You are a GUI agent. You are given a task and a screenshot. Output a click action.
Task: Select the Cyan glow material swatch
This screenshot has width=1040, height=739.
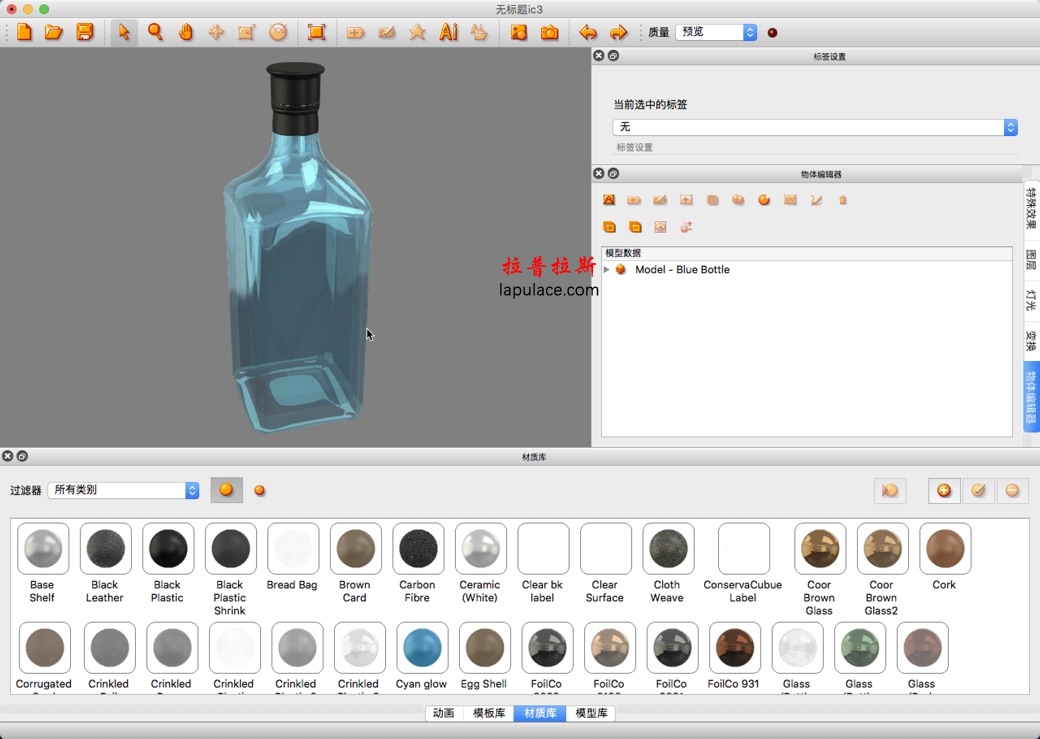[x=422, y=648]
